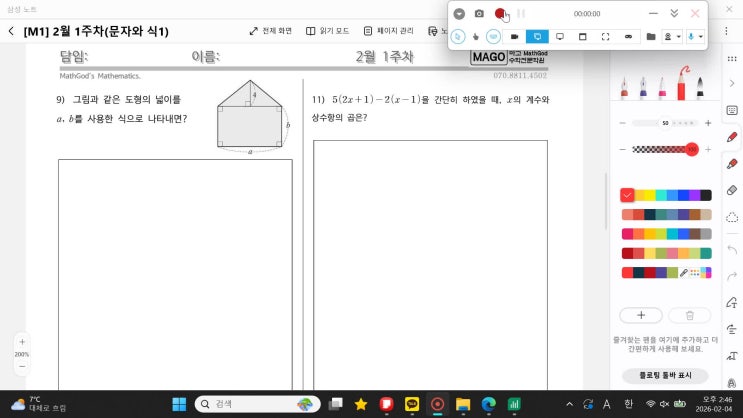Open the Windows Start menu

179,404
